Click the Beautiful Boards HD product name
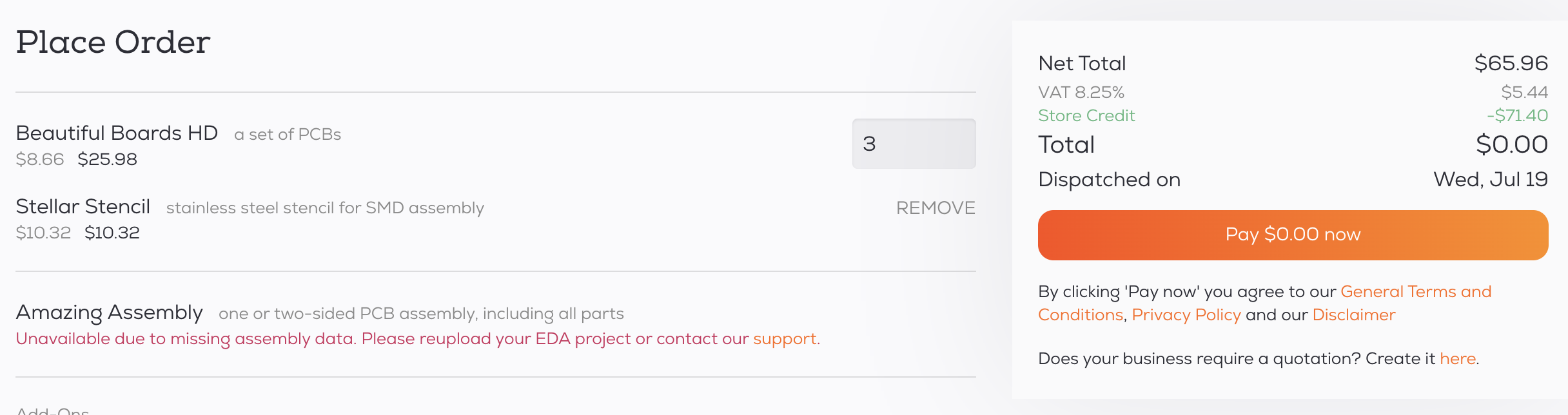 click(117, 133)
